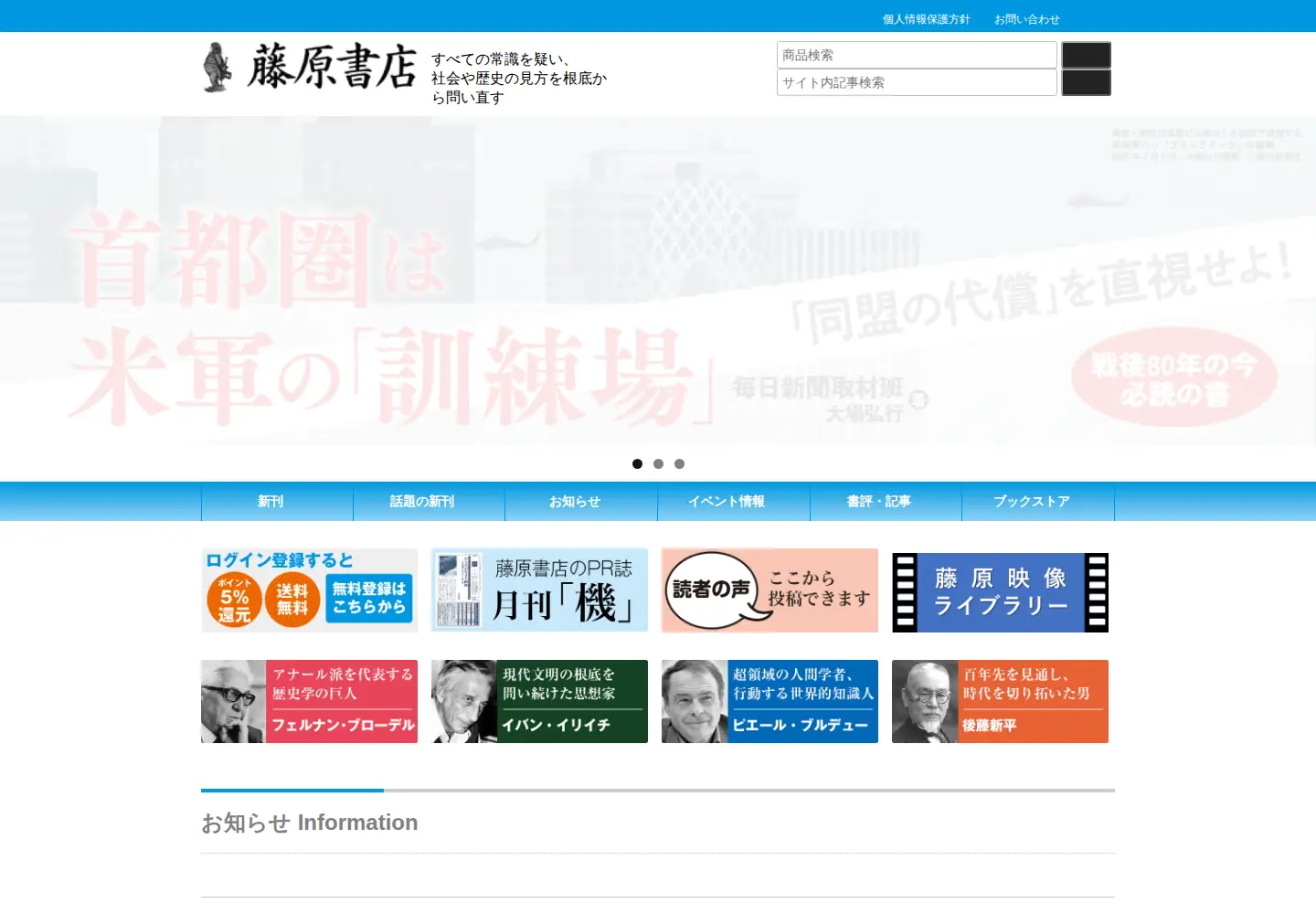Screen dimensions: 1316x914
Task: Click the 藤原書店 logo
Action: pyautogui.click(x=309, y=67)
